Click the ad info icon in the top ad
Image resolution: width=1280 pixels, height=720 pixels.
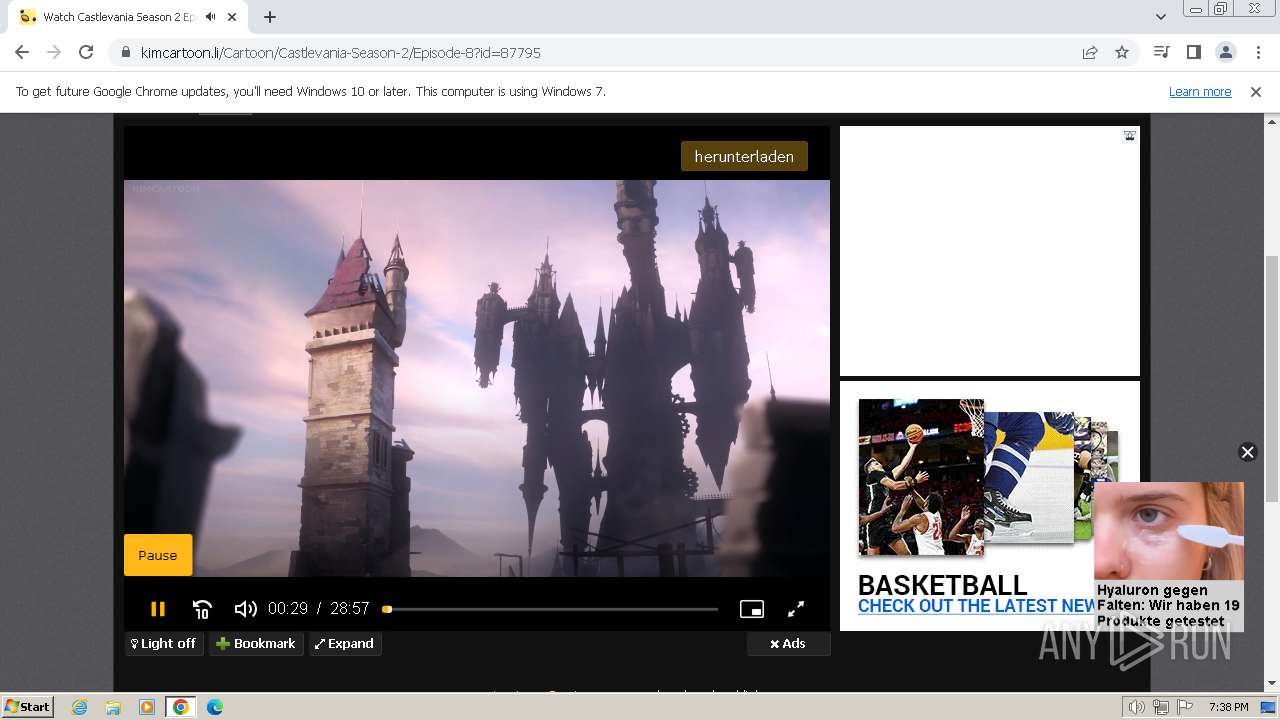point(1129,136)
